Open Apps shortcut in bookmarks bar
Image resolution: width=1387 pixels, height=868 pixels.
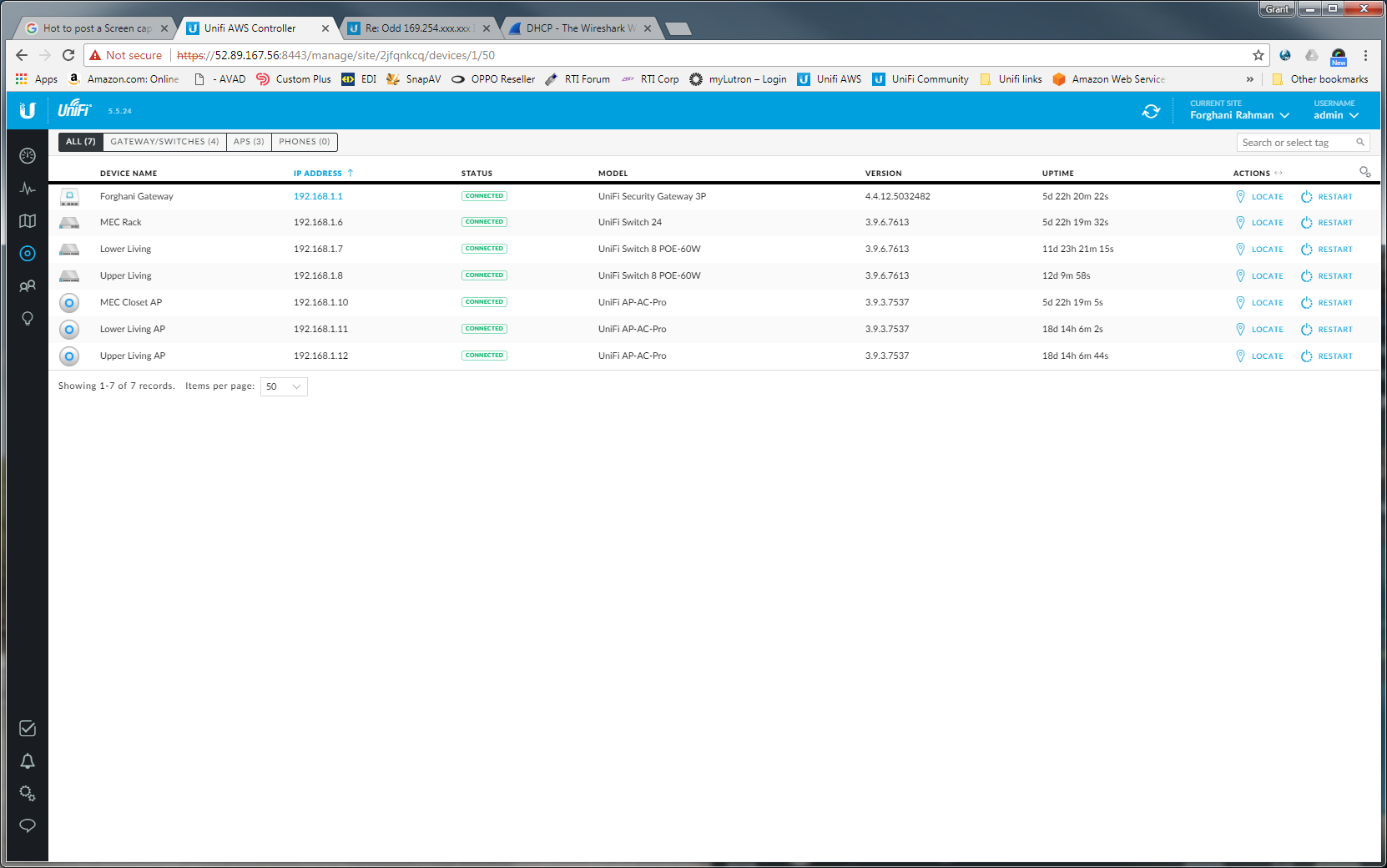(x=37, y=79)
